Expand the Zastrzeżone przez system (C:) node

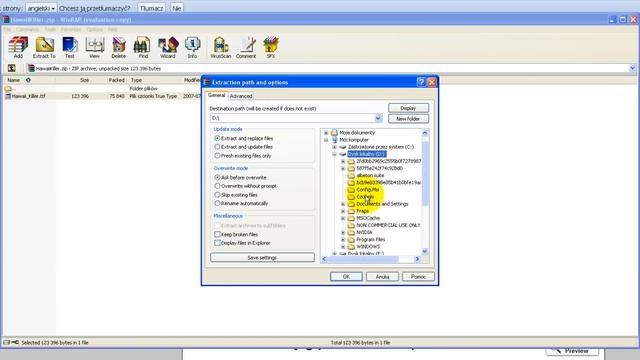point(334,147)
